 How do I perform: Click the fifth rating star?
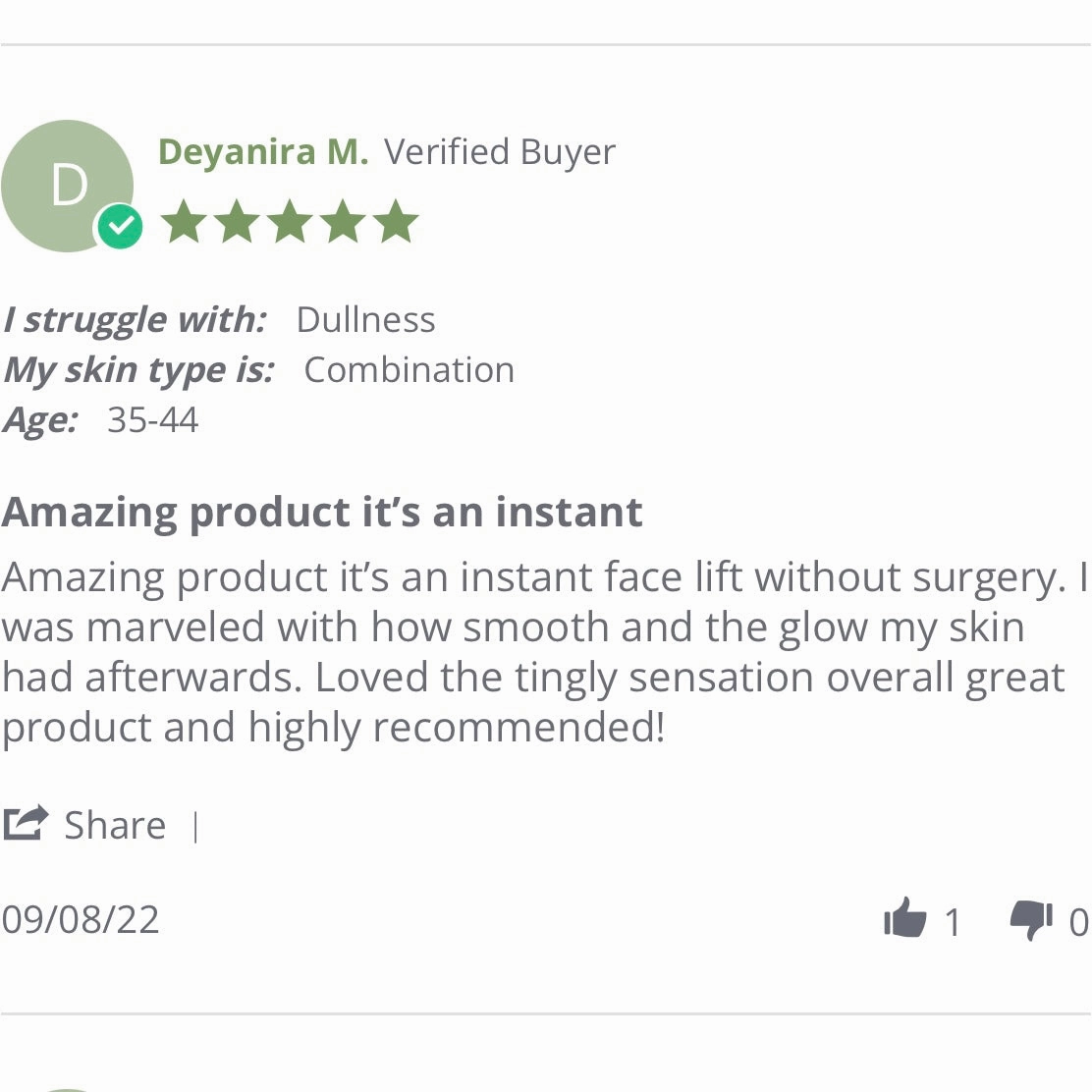pos(396,222)
